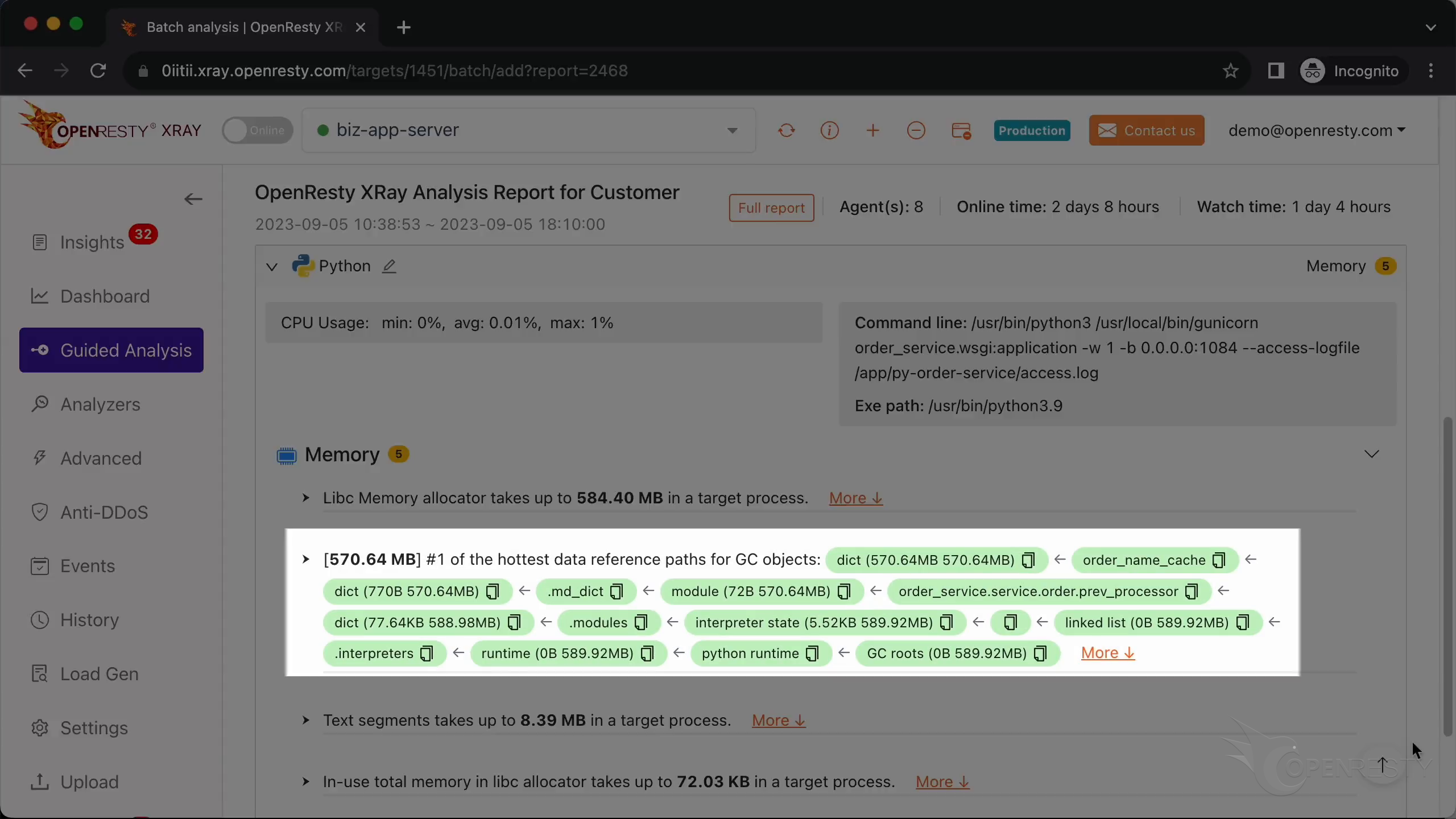Follow More link after GC roots tag

[1108, 653]
